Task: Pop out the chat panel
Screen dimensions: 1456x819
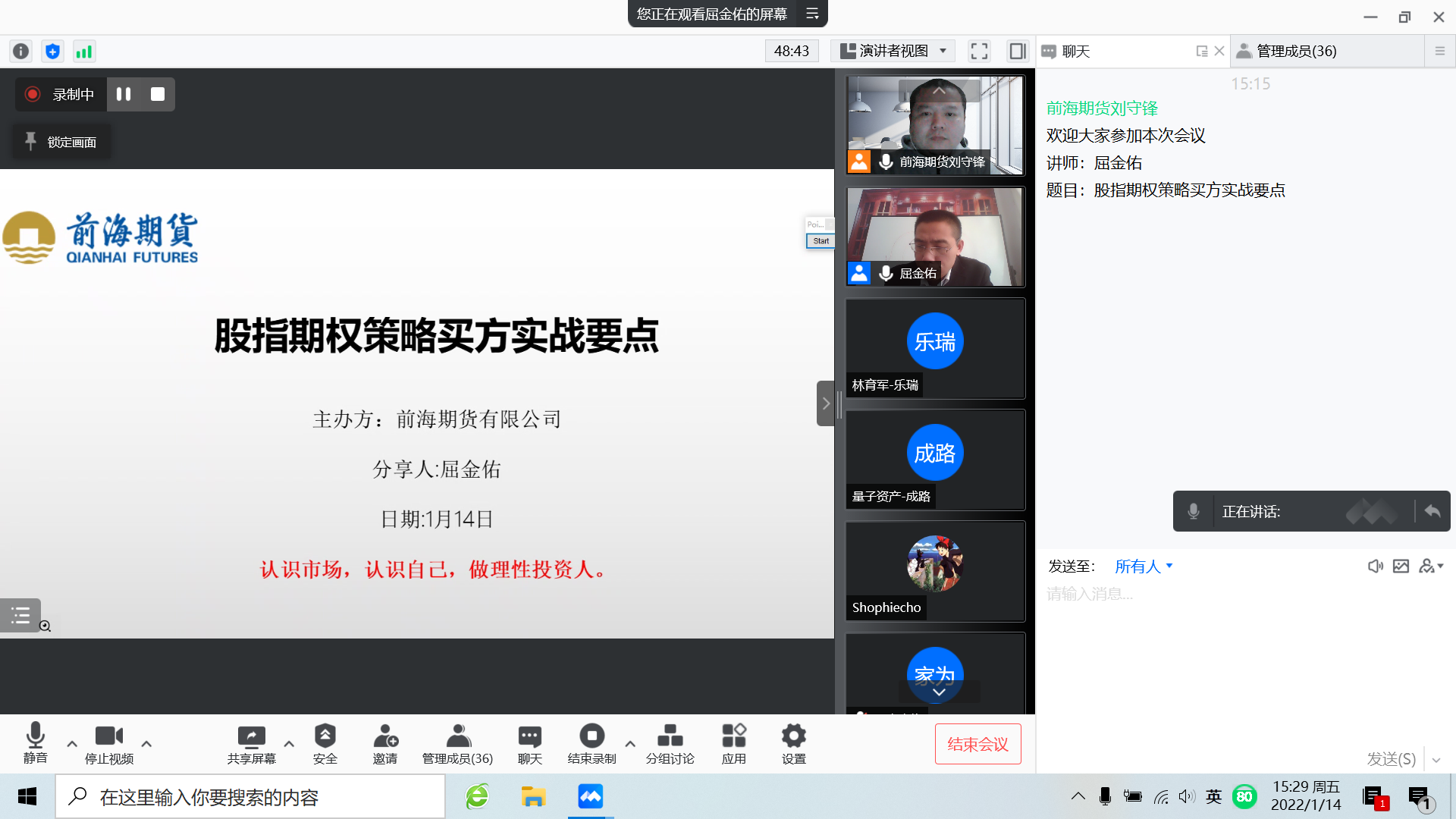Action: (x=1202, y=51)
